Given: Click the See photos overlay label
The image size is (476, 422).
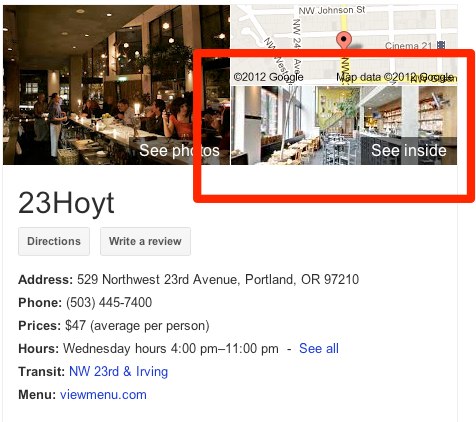Looking at the screenshot, I should pyautogui.click(x=179, y=150).
